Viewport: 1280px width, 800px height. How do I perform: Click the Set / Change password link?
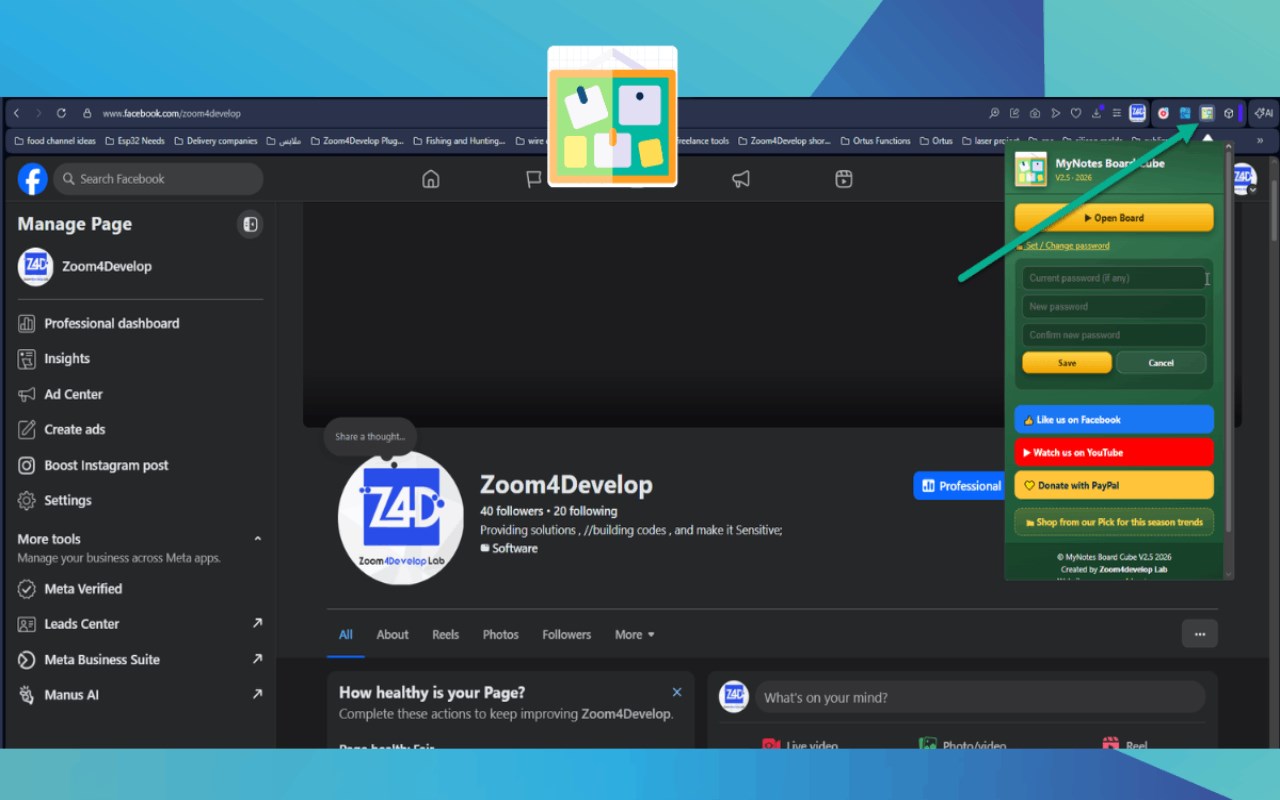(x=1067, y=246)
